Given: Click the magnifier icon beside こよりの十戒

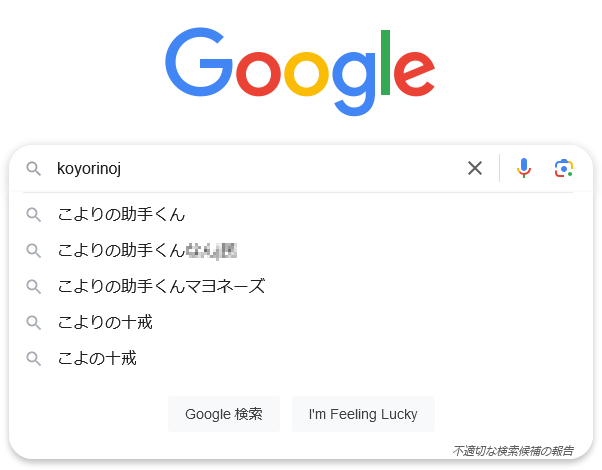Looking at the screenshot, I should tap(34, 322).
